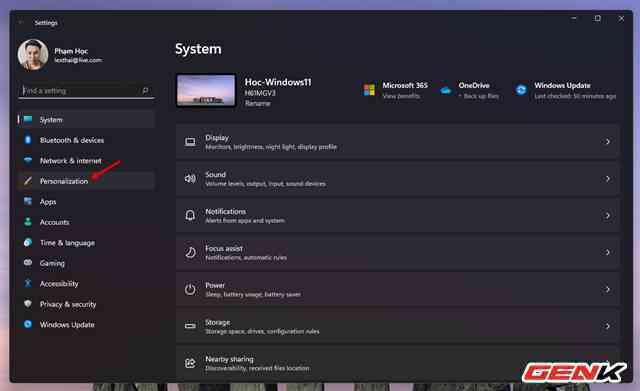Click the Pham Hoc profile avatar
Viewport: 640px width, 391px height.
(33, 55)
